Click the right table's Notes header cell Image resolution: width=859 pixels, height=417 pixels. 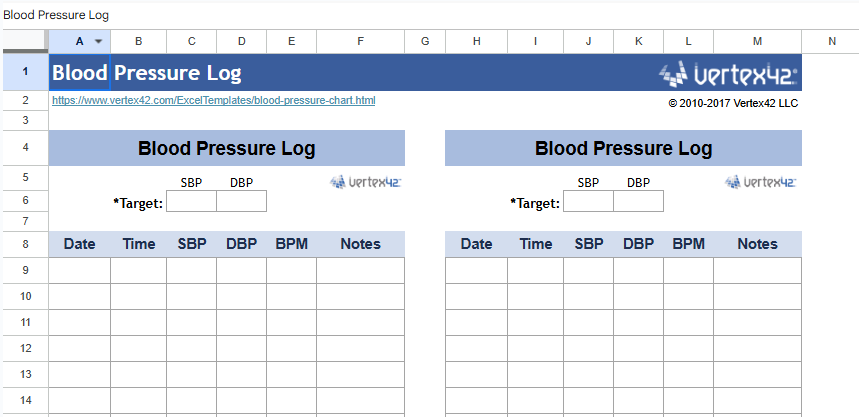tap(757, 244)
